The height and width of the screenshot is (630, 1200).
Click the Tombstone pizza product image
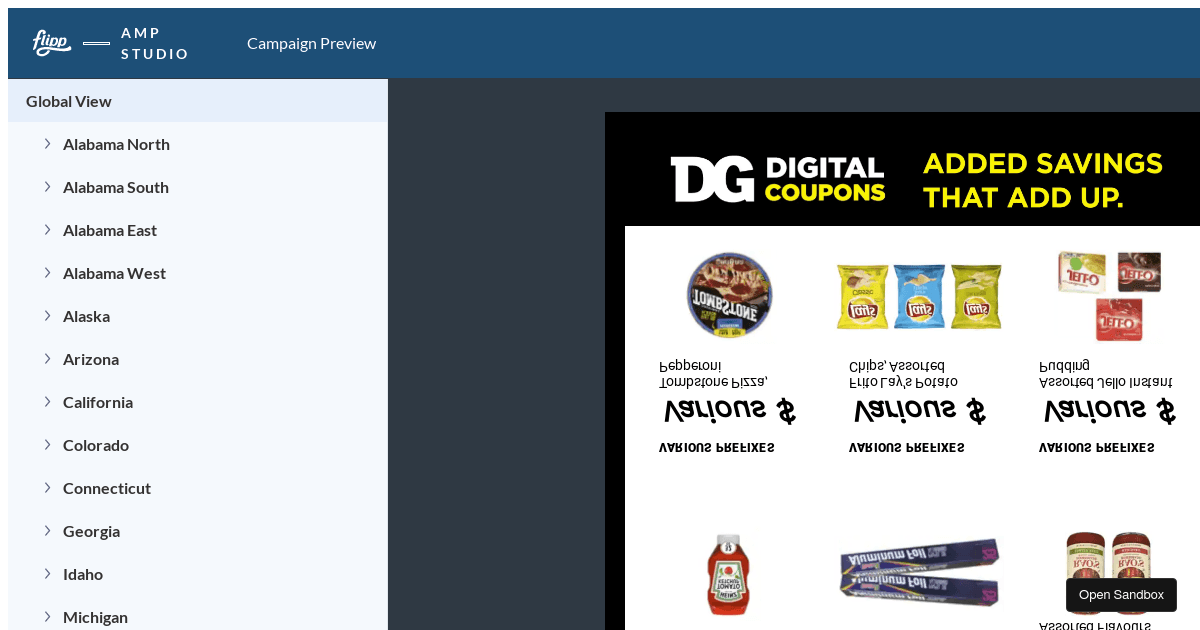729,295
